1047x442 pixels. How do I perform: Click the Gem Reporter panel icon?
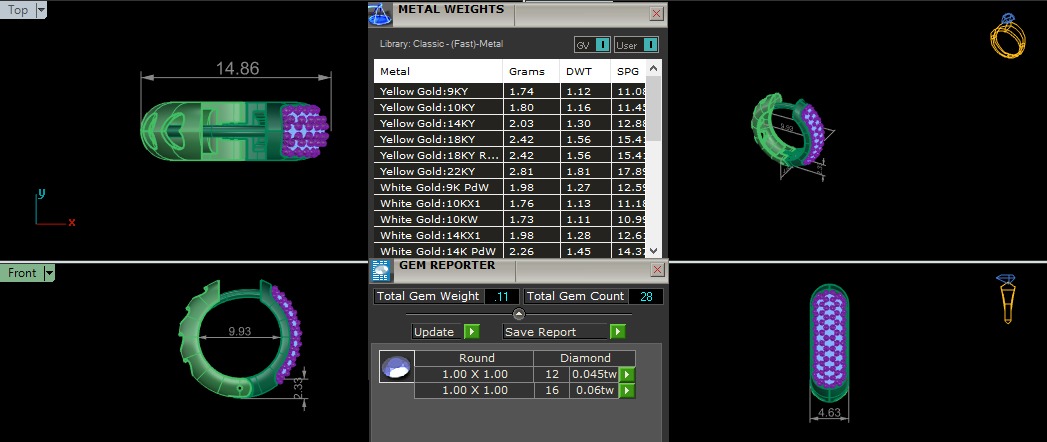pos(381,270)
